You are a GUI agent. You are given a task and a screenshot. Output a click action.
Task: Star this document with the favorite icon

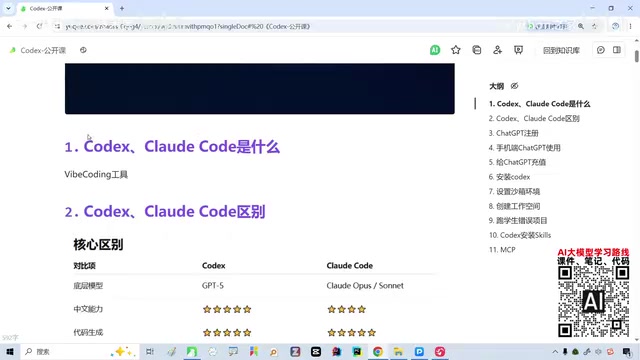[456, 50]
